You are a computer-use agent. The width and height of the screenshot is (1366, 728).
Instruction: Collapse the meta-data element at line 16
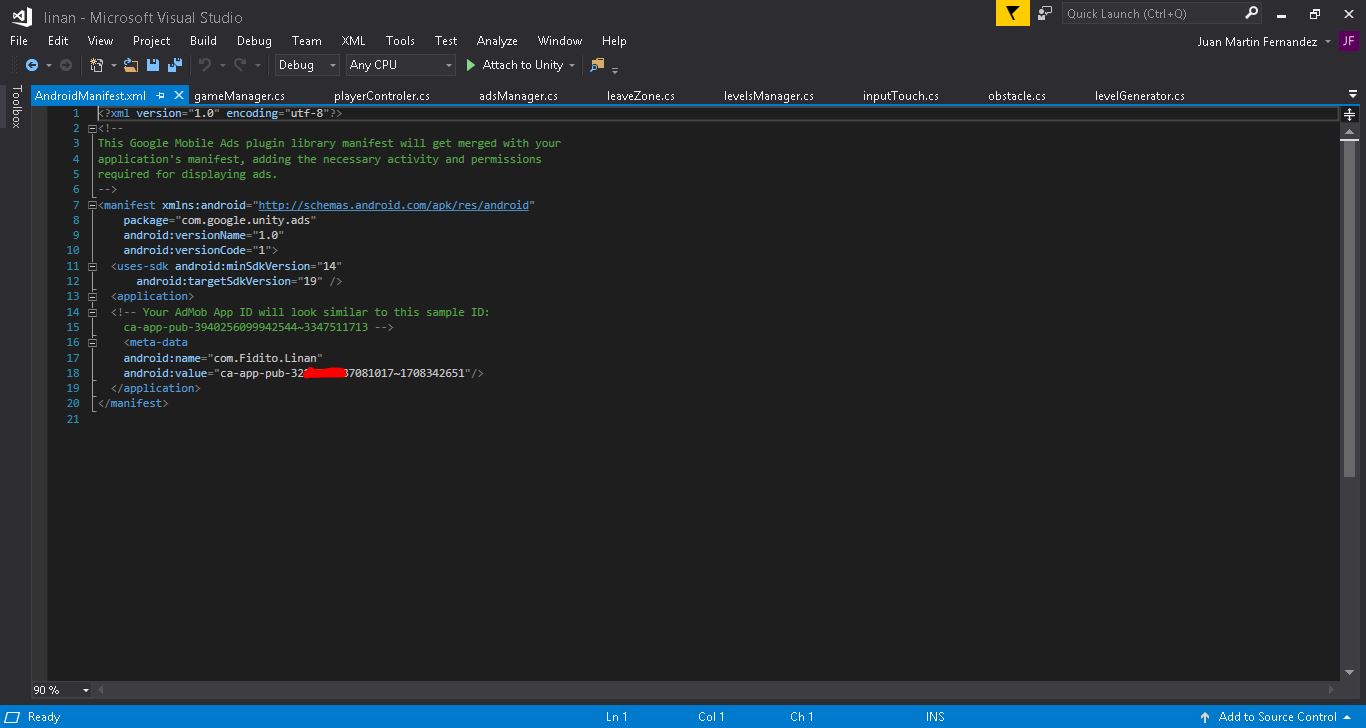pyautogui.click(x=92, y=342)
